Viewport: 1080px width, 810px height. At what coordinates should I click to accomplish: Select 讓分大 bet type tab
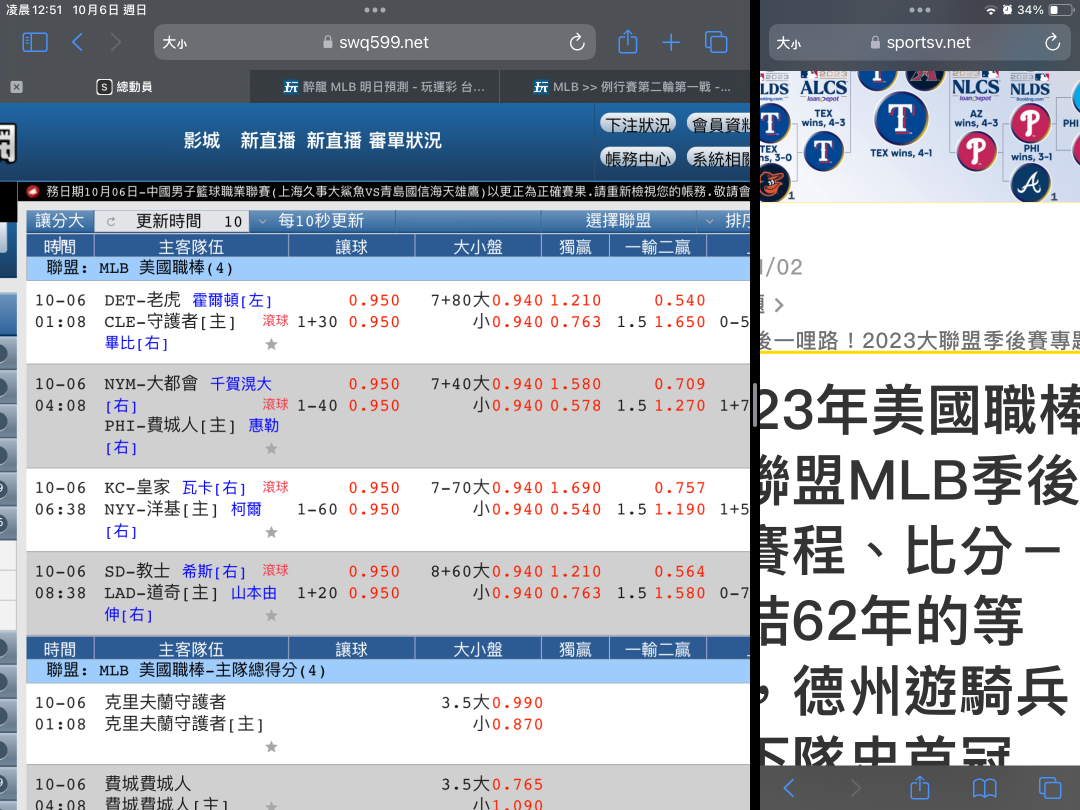[60, 220]
